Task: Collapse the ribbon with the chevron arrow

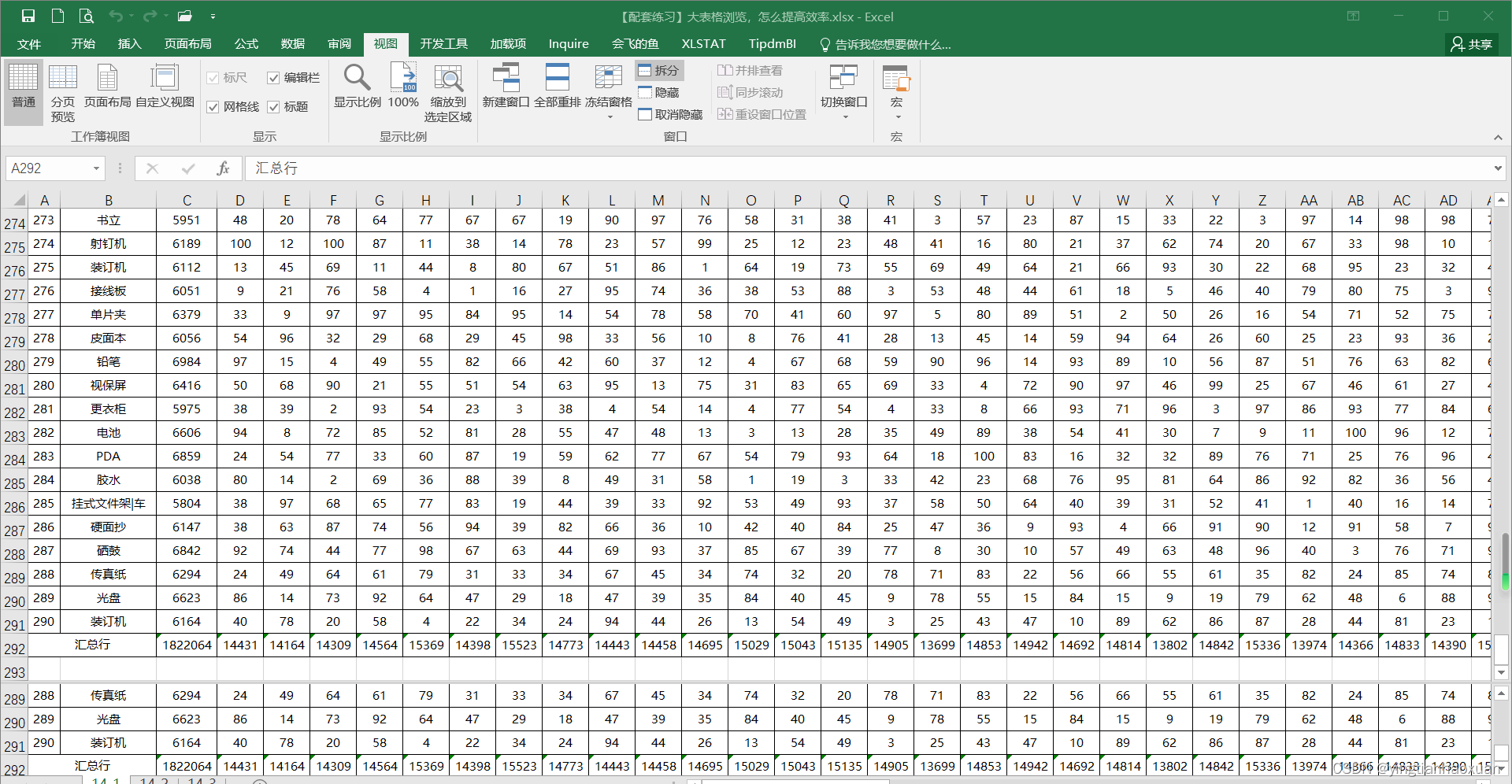Action: point(1497,137)
